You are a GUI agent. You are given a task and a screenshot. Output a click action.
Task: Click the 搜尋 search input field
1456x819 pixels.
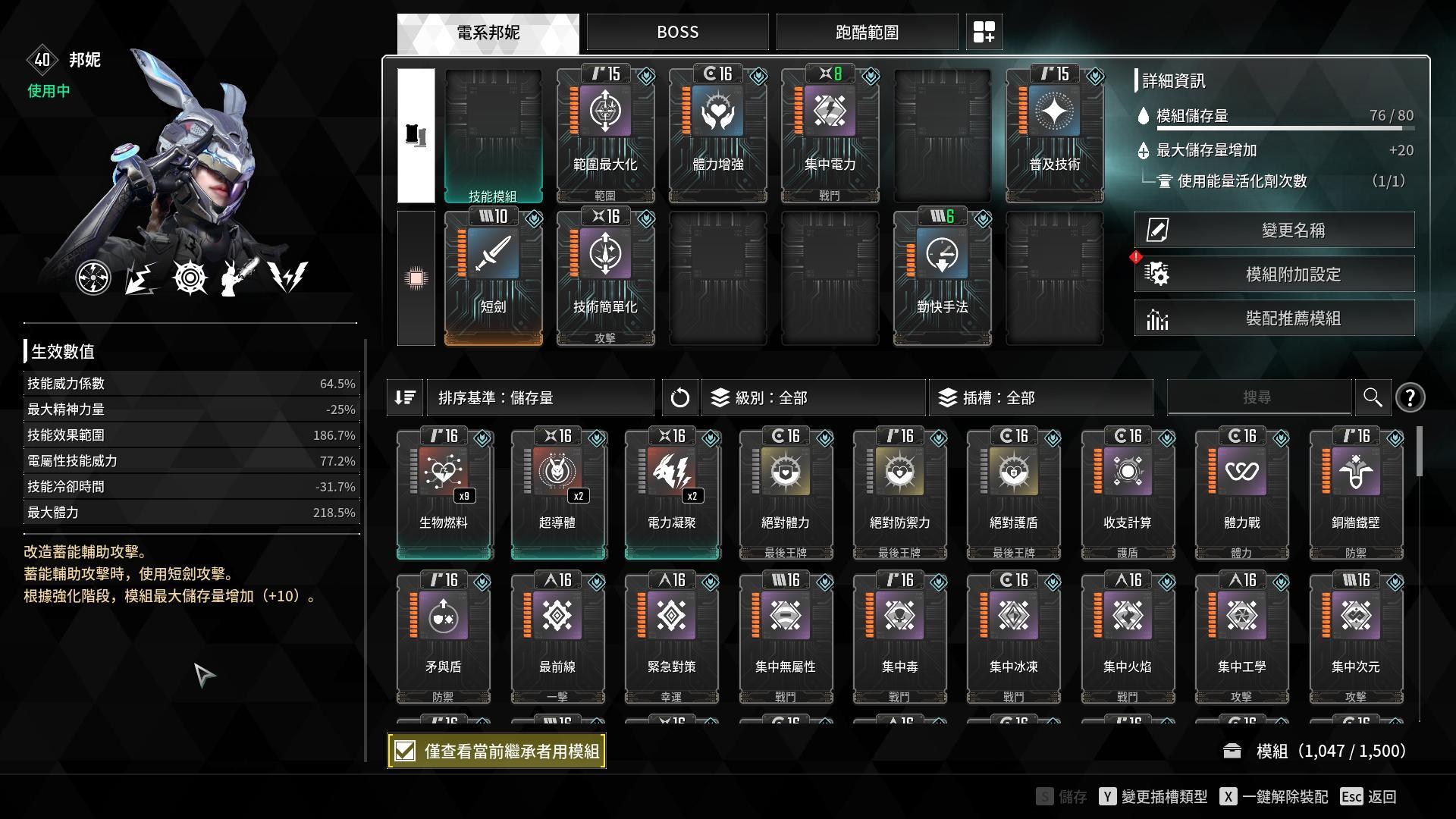click(1259, 397)
